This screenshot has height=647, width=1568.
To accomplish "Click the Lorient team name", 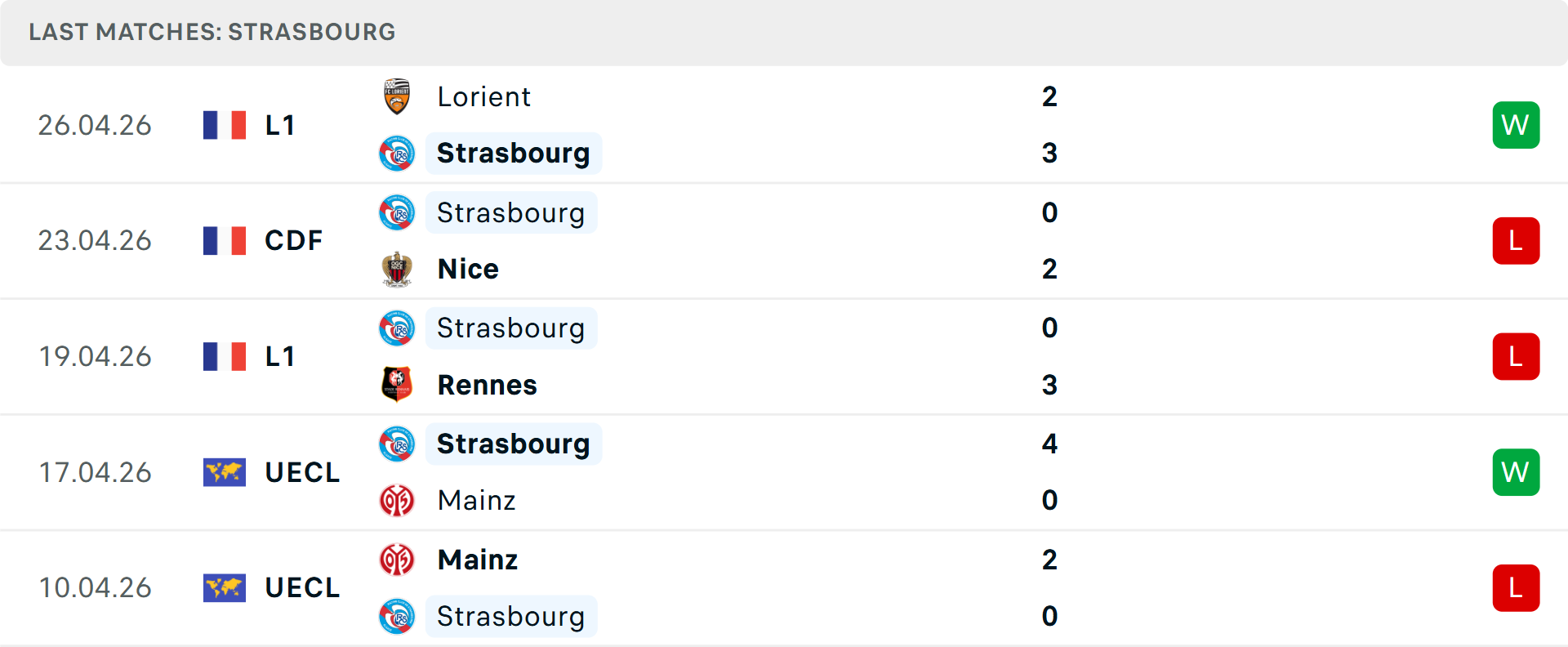I will tap(483, 96).
